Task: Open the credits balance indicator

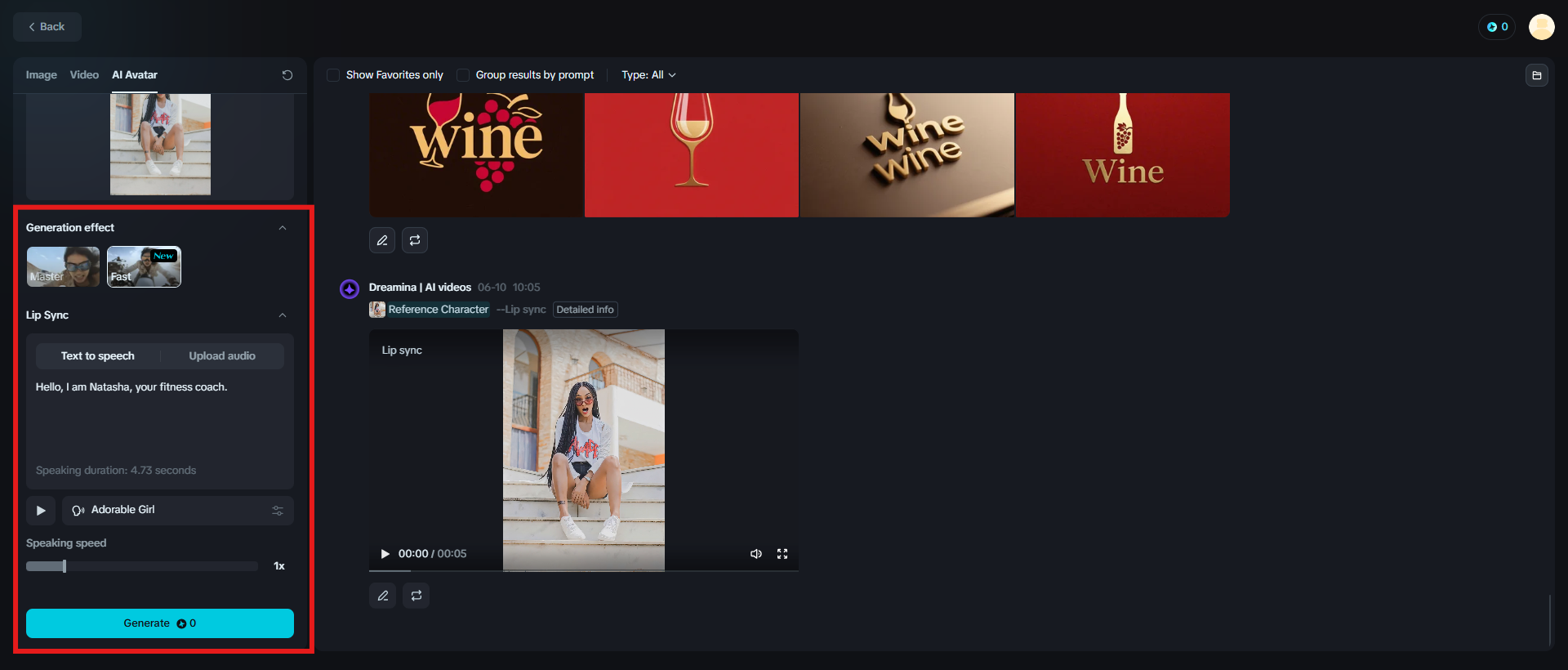Action: click(1497, 27)
